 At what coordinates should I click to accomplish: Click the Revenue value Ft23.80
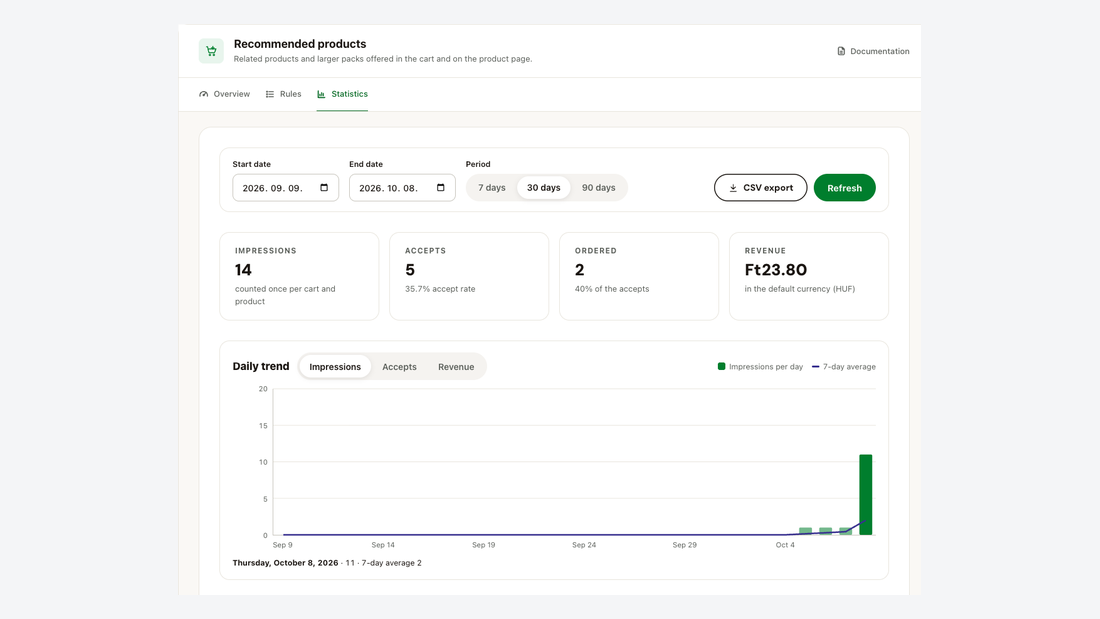point(776,269)
